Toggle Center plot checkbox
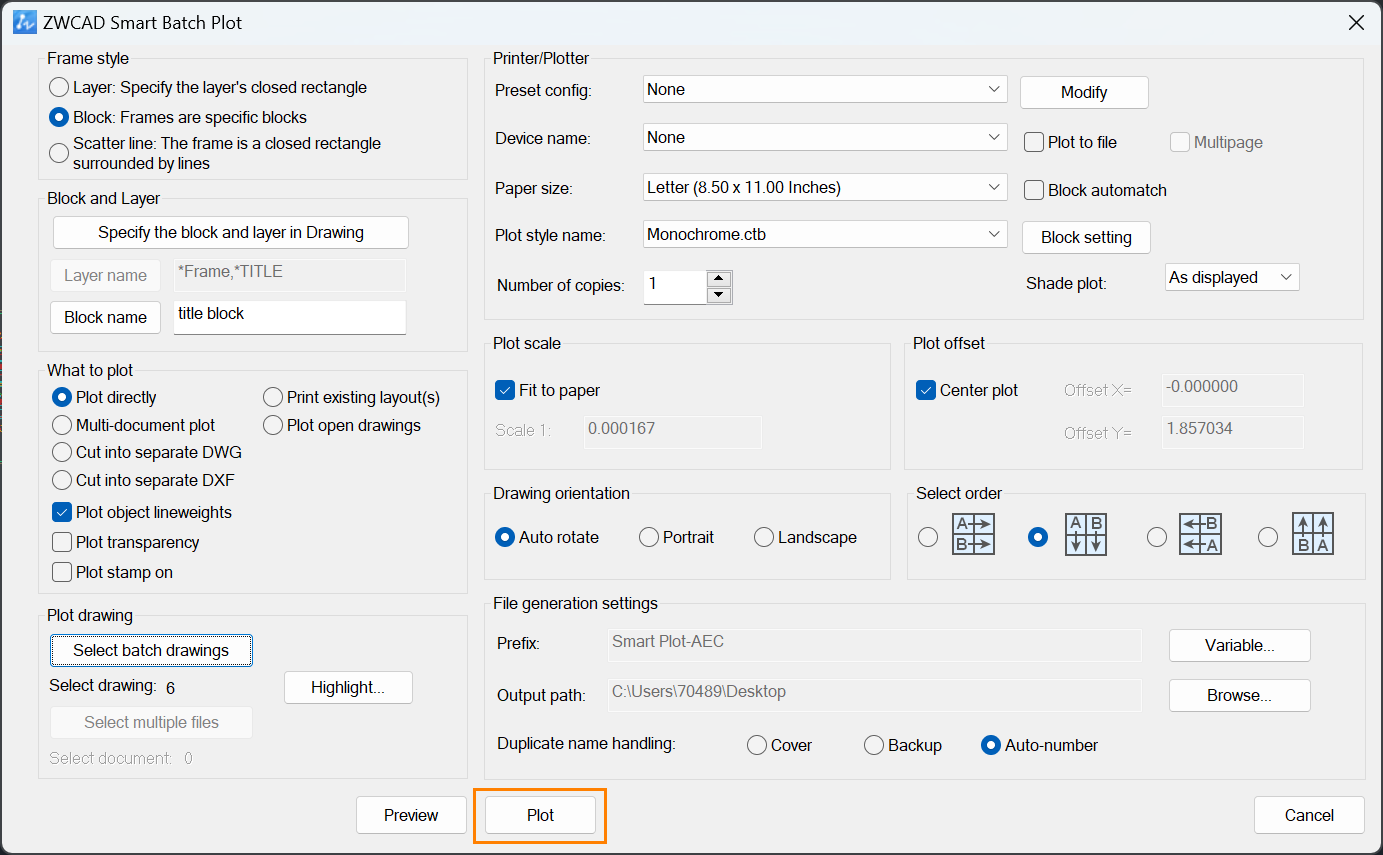This screenshot has height=855, width=1383. click(926, 390)
